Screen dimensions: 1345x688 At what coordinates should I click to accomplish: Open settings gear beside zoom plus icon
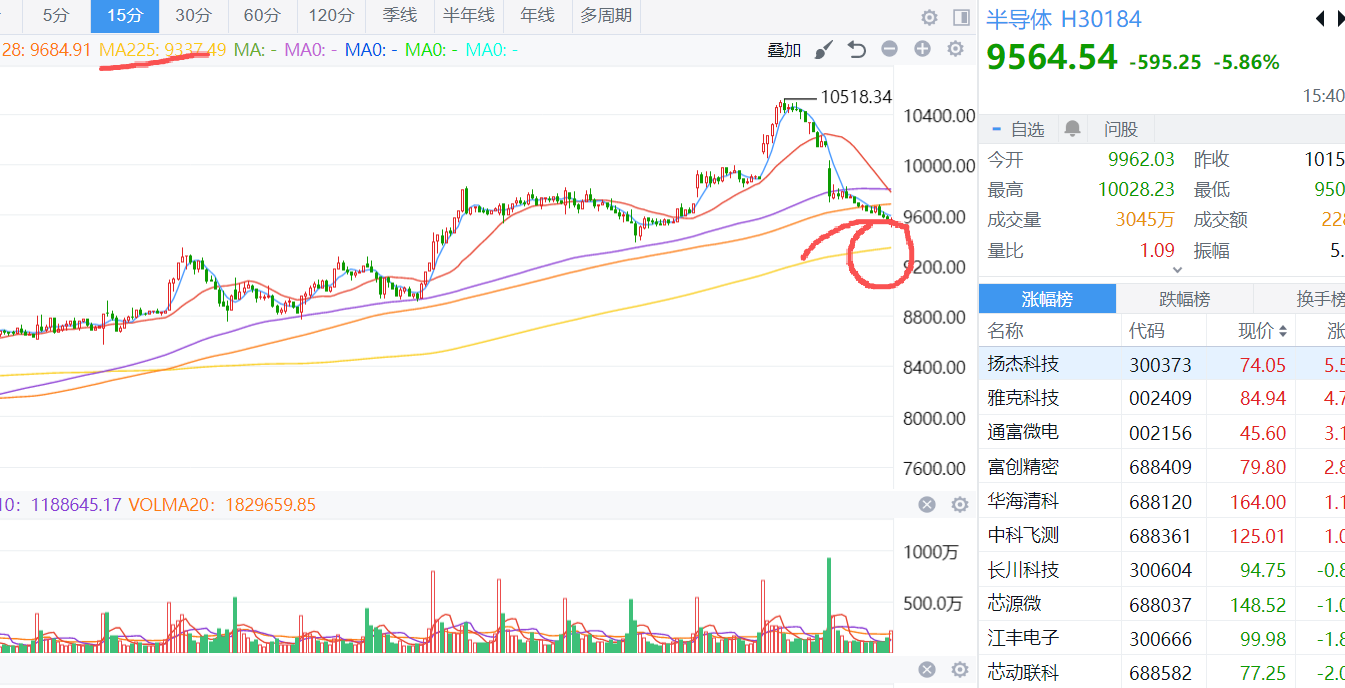tap(955, 49)
